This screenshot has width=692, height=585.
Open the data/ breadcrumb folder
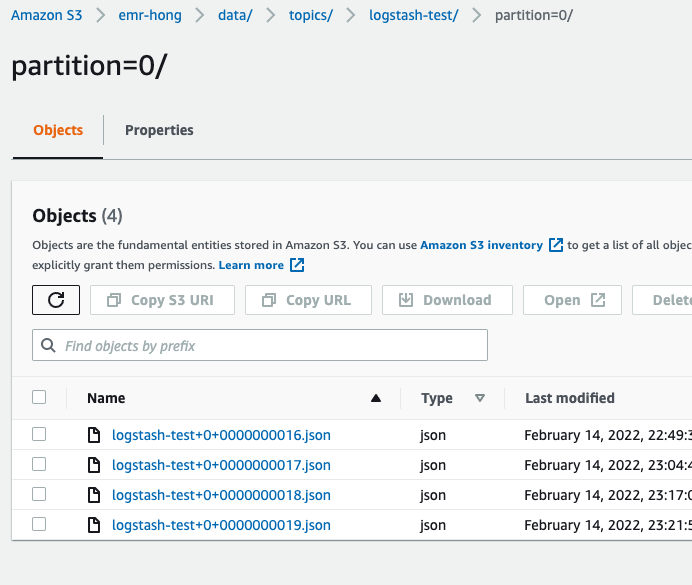[x=235, y=15]
